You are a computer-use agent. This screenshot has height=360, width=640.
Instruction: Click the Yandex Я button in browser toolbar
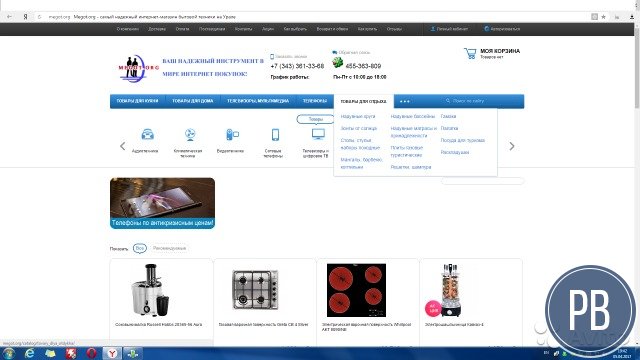coord(25,17)
